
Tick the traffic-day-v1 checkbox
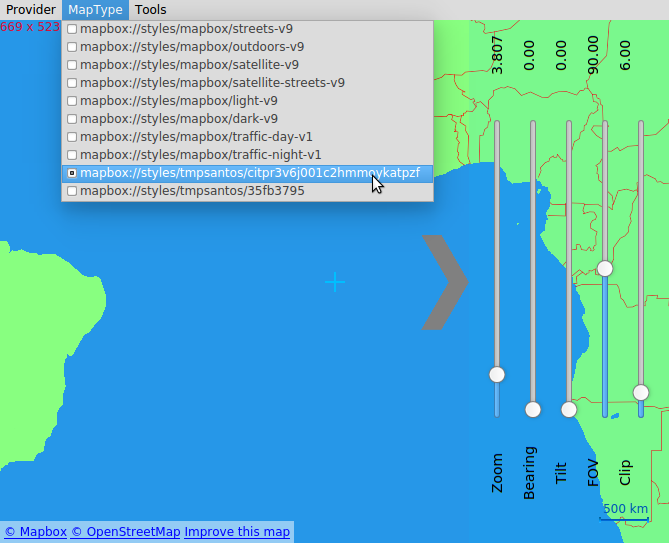tap(72, 137)
